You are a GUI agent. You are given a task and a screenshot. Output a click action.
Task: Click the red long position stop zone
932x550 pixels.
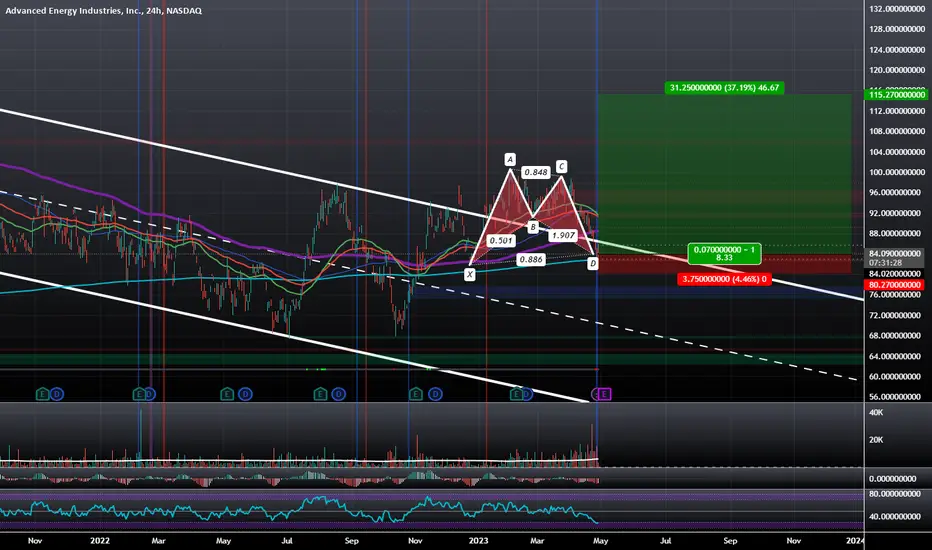coord(724,264)
